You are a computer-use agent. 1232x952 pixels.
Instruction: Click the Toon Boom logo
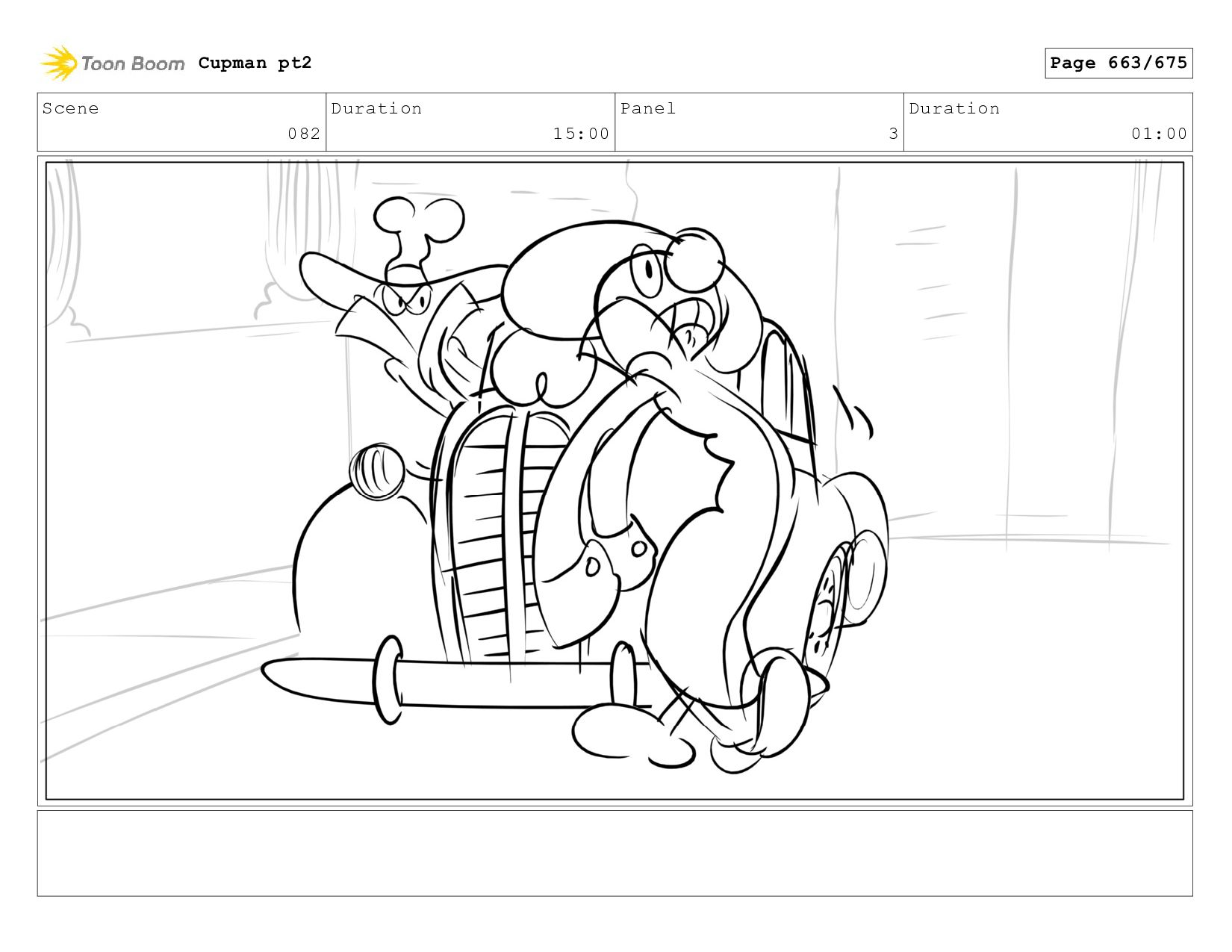pyautogui.click(x=112, y=63)
